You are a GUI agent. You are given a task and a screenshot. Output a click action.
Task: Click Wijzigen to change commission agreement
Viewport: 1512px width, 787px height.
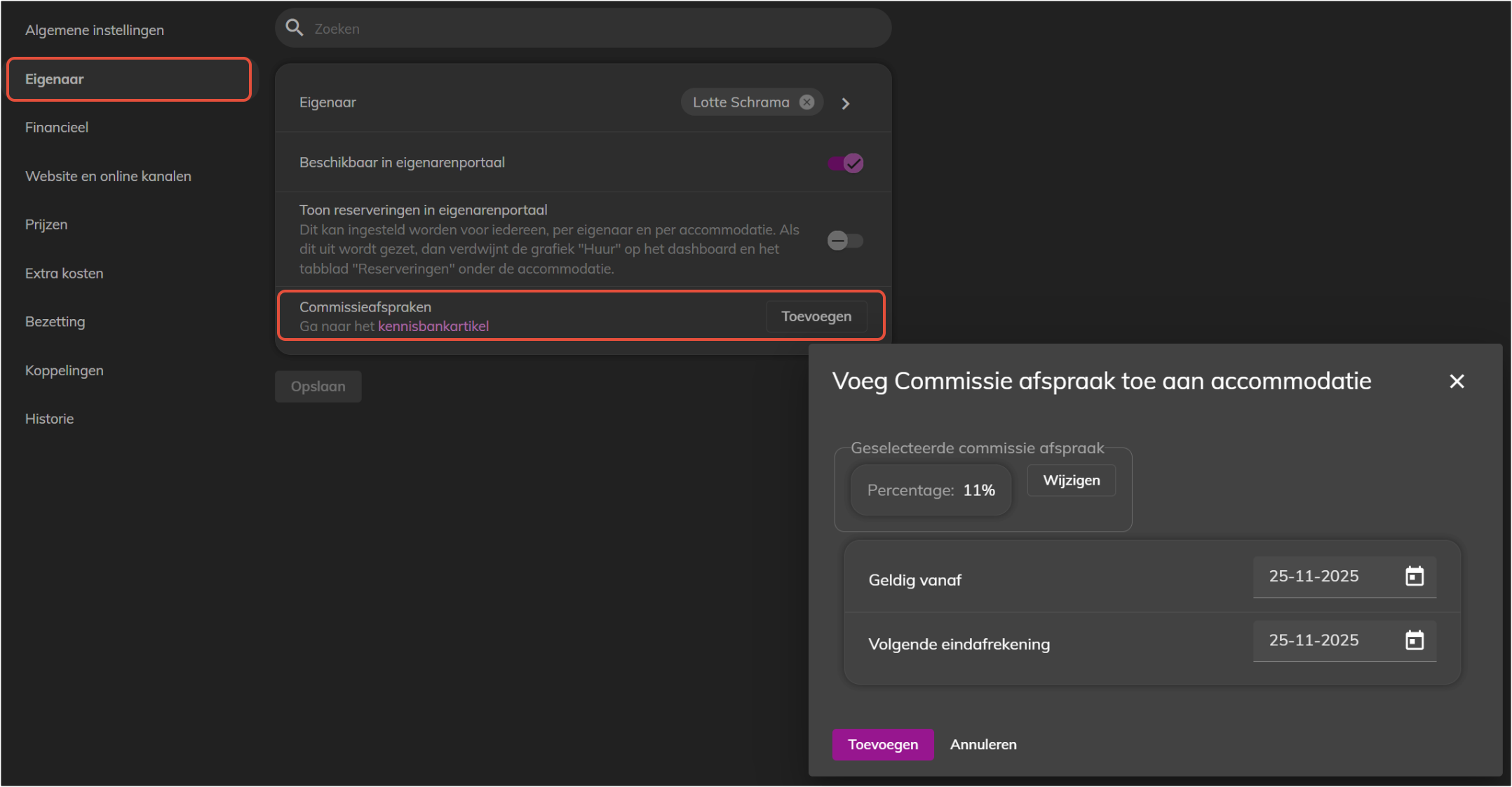(x=1071, y=480)
